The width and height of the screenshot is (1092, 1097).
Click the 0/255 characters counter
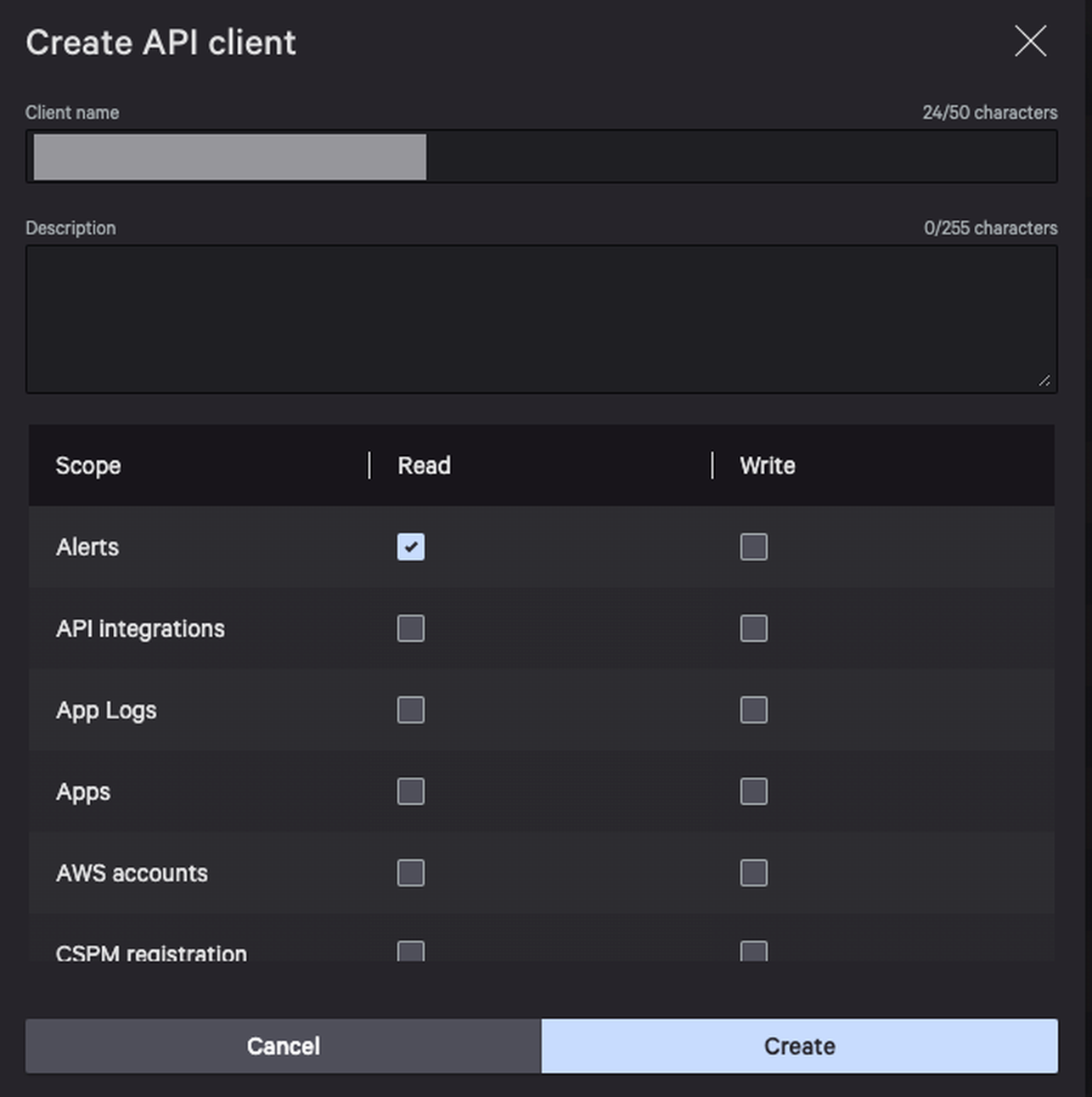pos(991,228)
